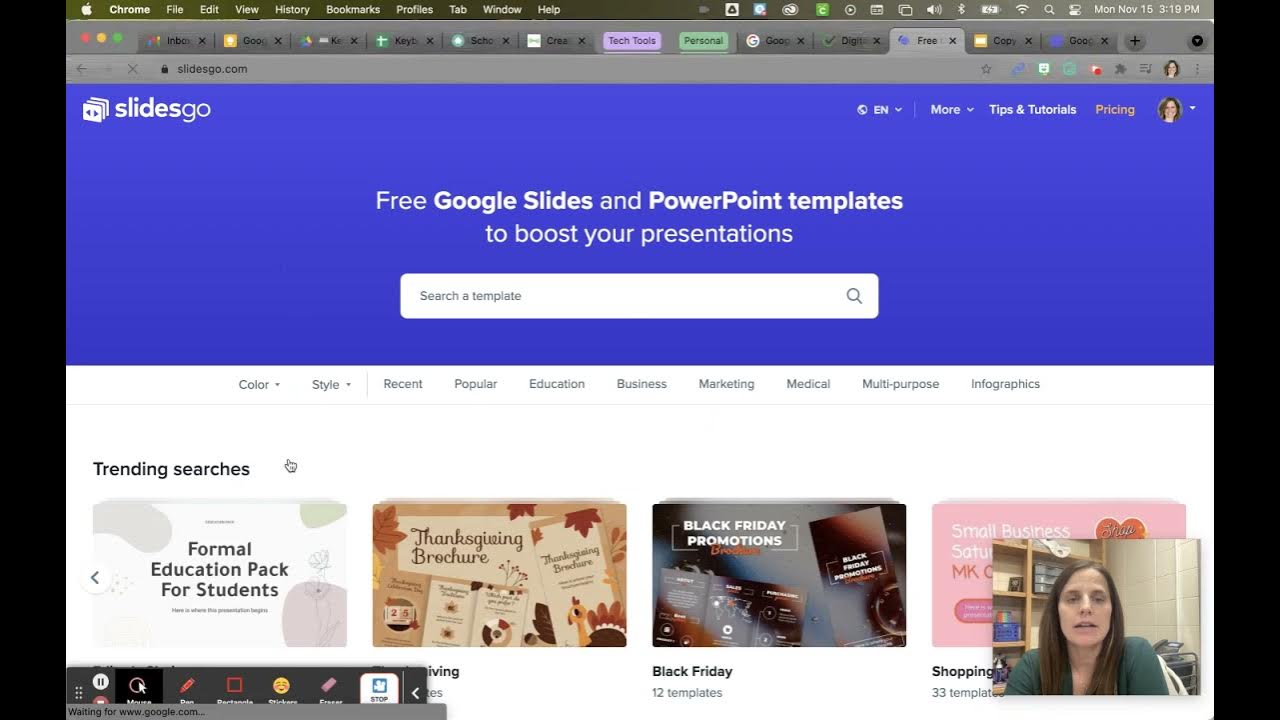
Task: Select the Marketing category
Action: [x=726, y=384]
